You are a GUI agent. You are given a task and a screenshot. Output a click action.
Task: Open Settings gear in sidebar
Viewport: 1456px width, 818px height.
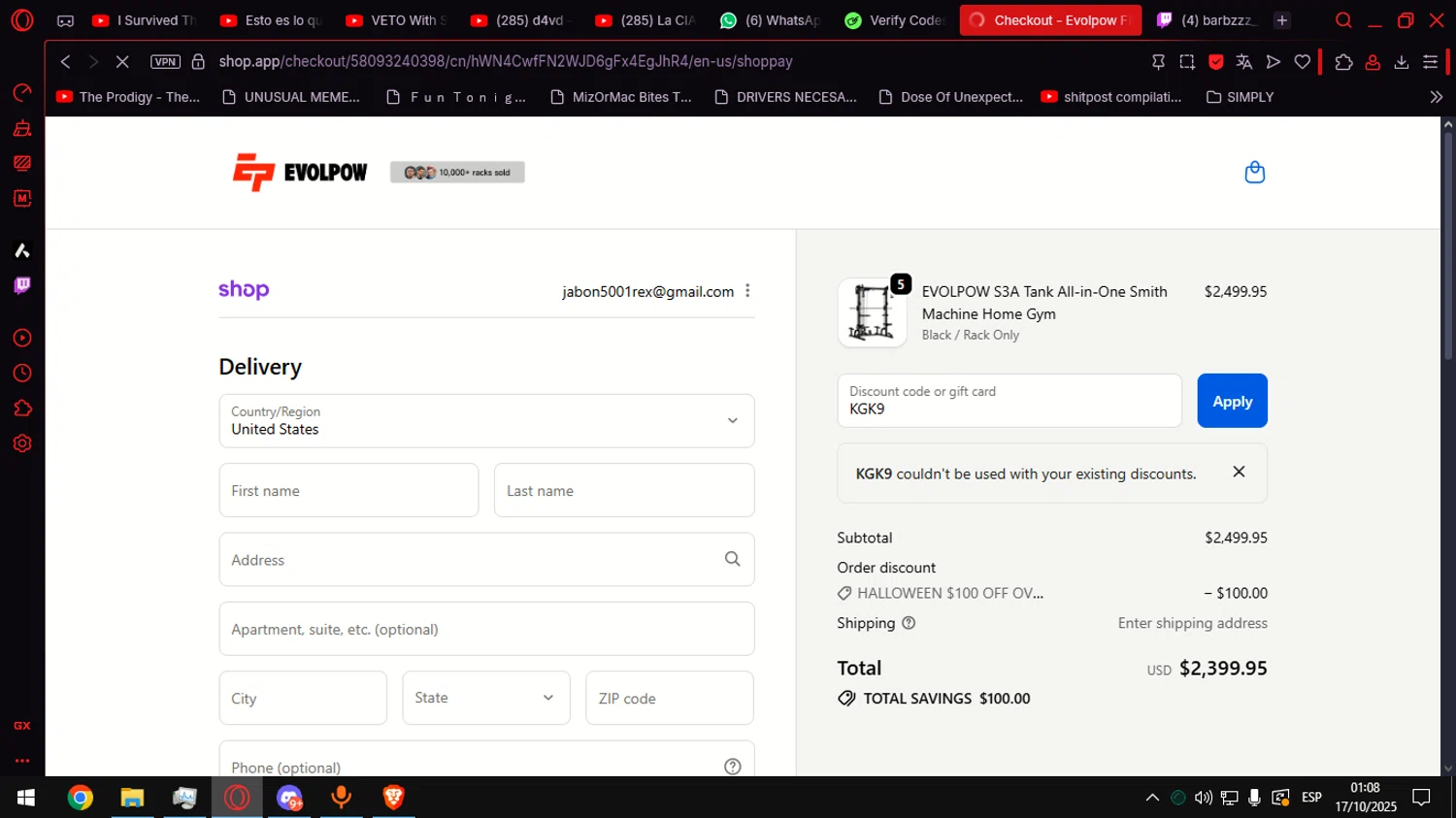pos(21,443)
